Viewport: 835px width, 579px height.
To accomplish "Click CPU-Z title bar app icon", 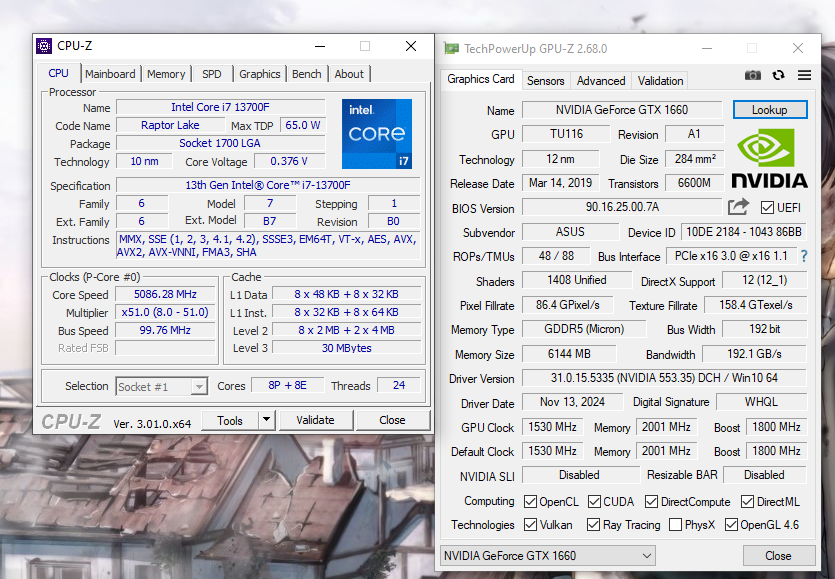I will pos(44,46).
